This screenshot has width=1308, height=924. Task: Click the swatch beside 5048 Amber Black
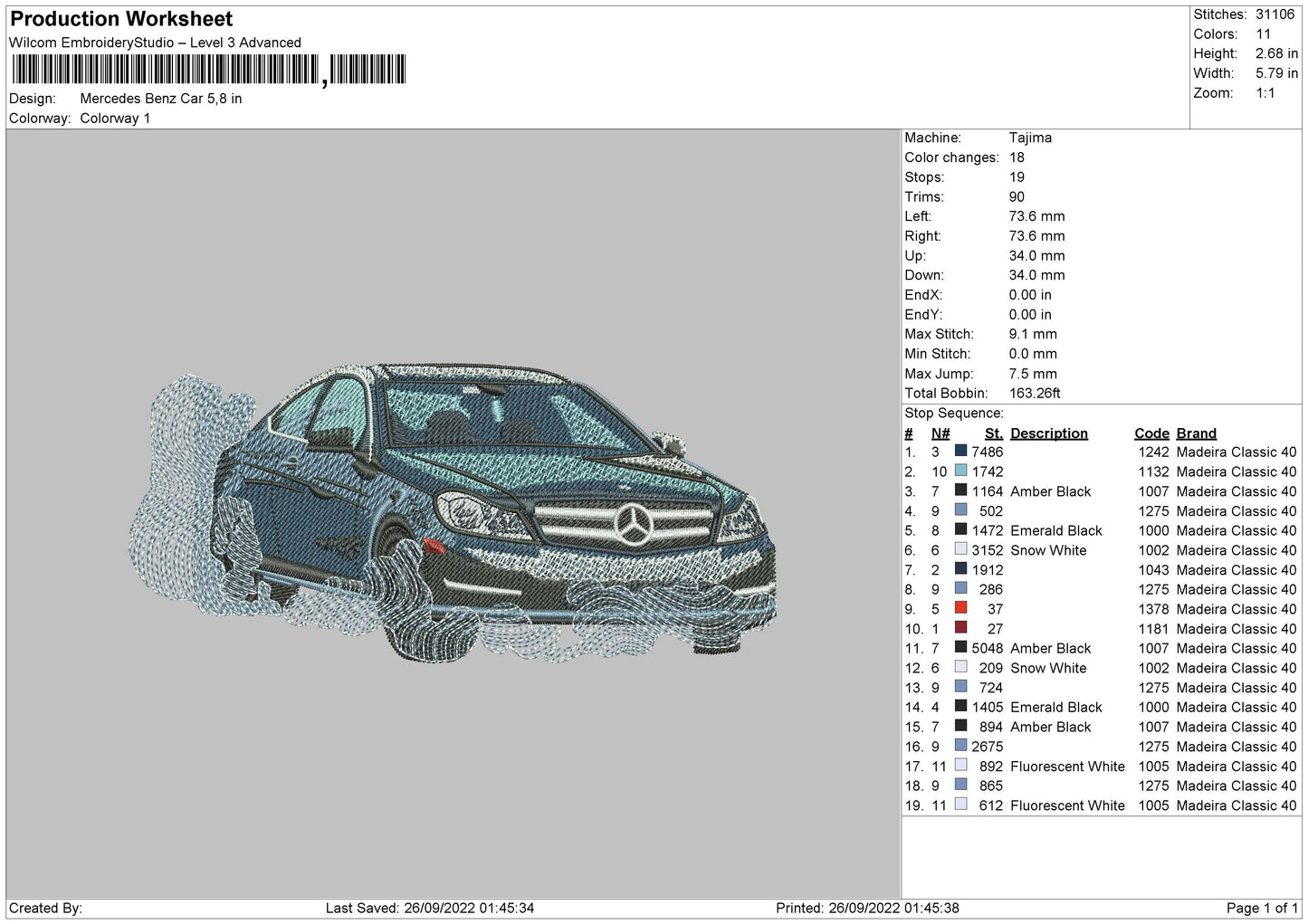[x=960, y=647]
